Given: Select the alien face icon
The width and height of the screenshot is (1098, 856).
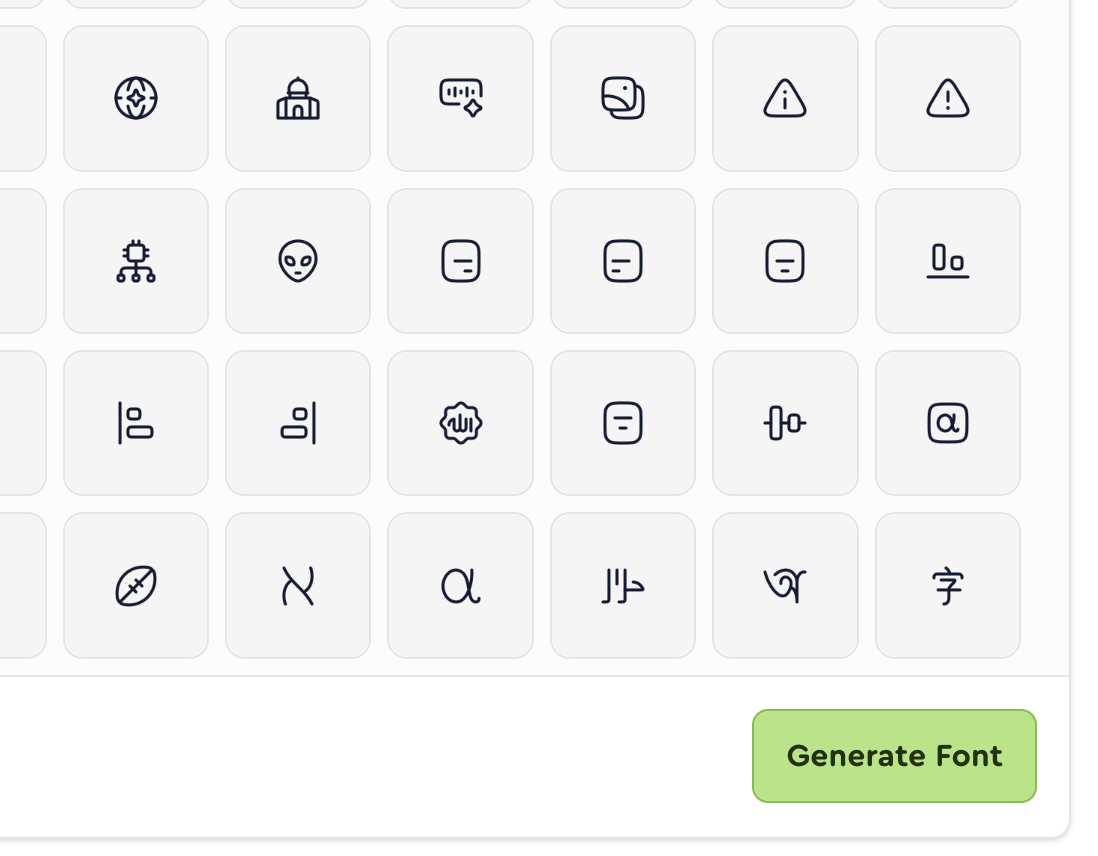Looking at the screenshot, I should click(x=297, y=260).
